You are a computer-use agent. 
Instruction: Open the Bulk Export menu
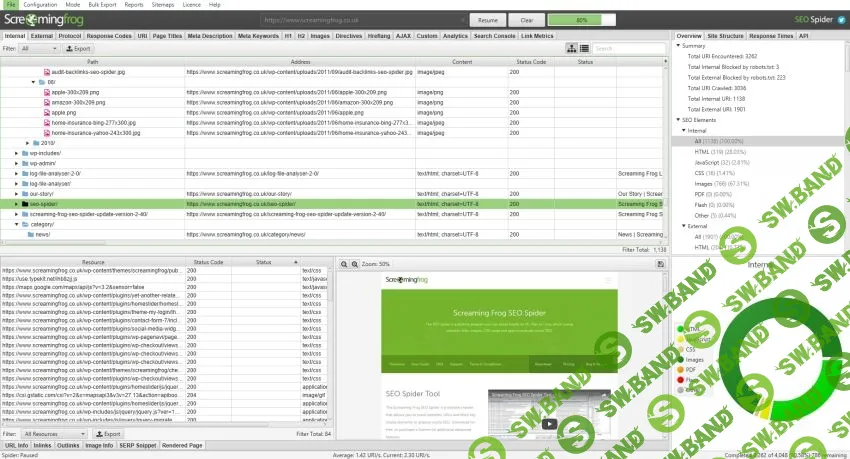(102, 4)
